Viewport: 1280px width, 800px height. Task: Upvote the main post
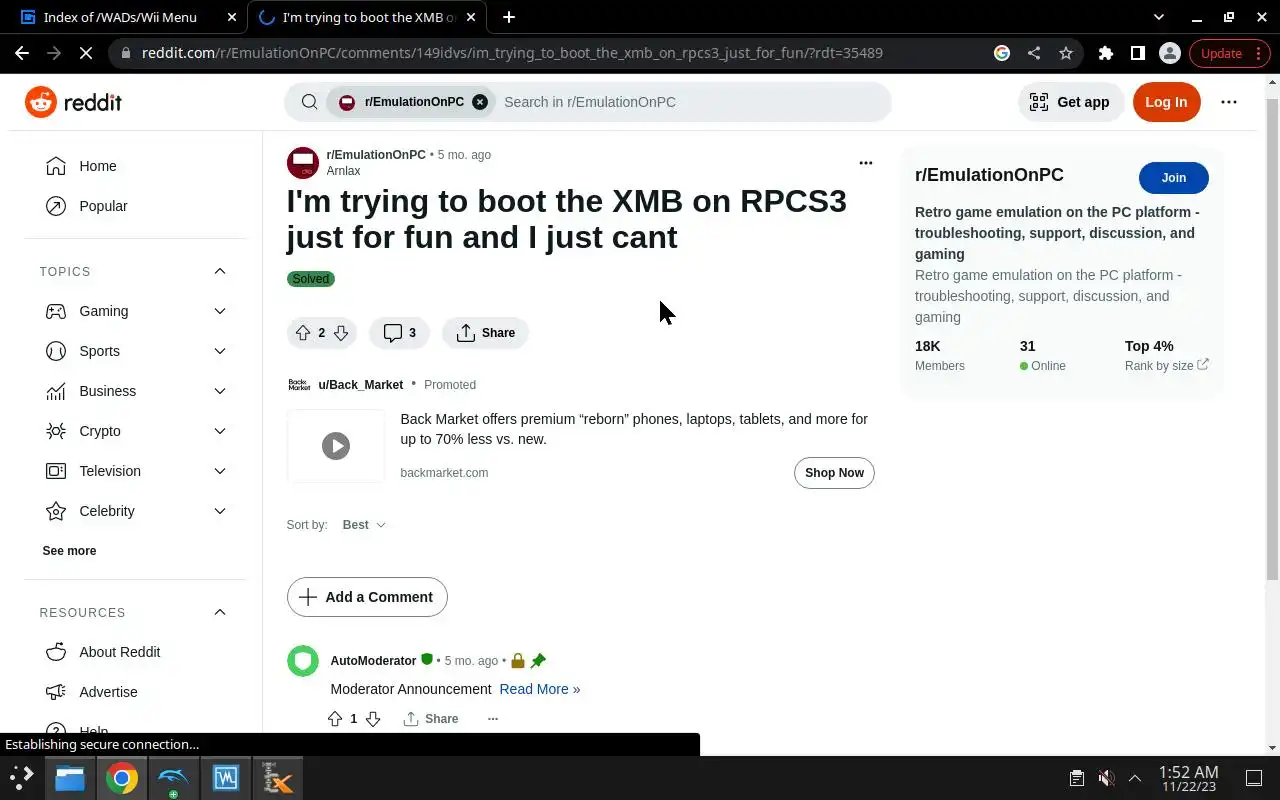click(303, 333)
